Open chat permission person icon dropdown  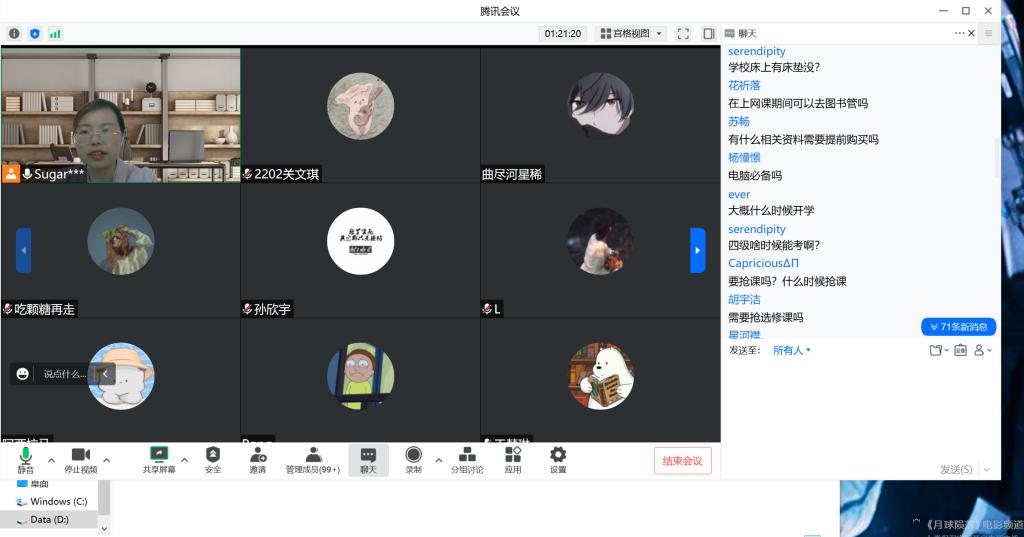[x=982, y=350]
